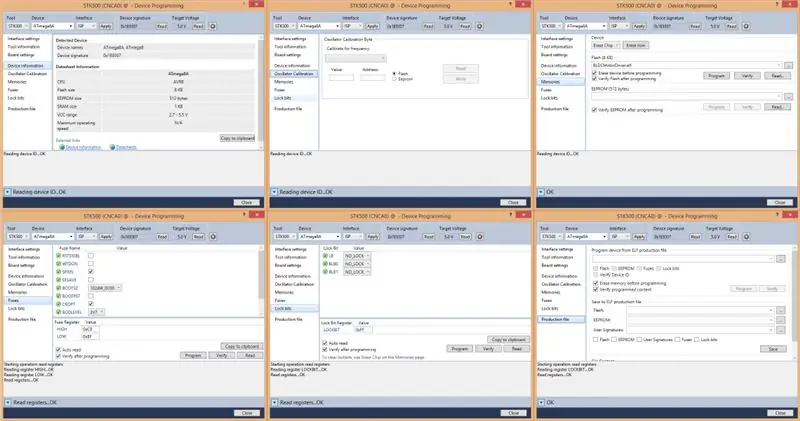Click the green status icon beside the BOOTSZ fuse
Viewport: 800px width, 421px height.
[x=59, y=288]
